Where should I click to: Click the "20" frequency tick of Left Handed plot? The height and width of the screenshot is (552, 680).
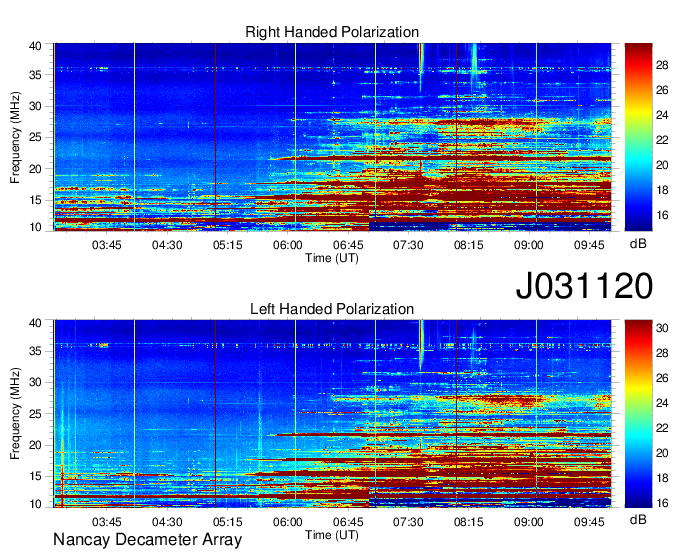35,445
